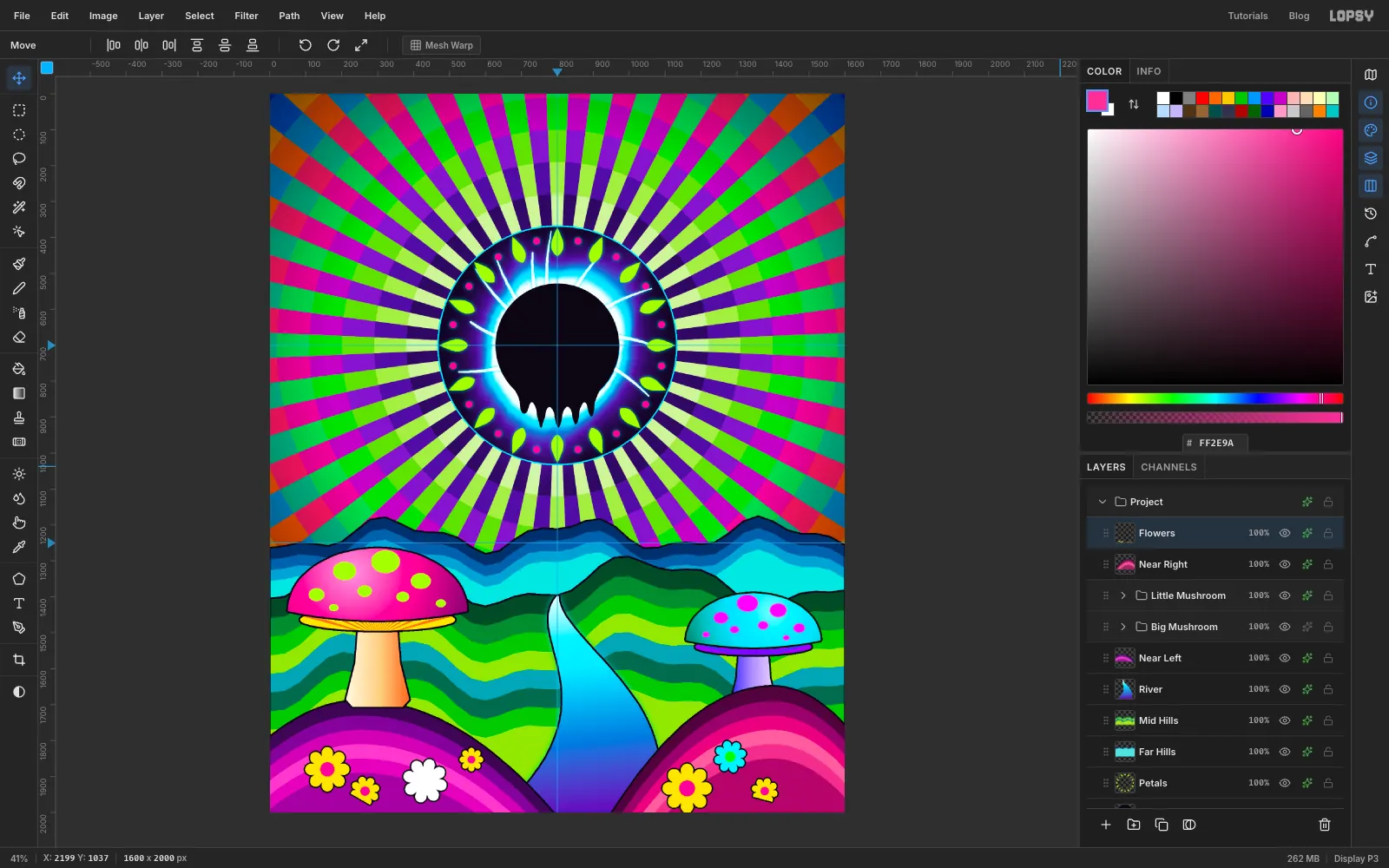Hide the River layer
Image resolution: width=1389 pixels, height=868 pixels.
tap(1285, 689)
